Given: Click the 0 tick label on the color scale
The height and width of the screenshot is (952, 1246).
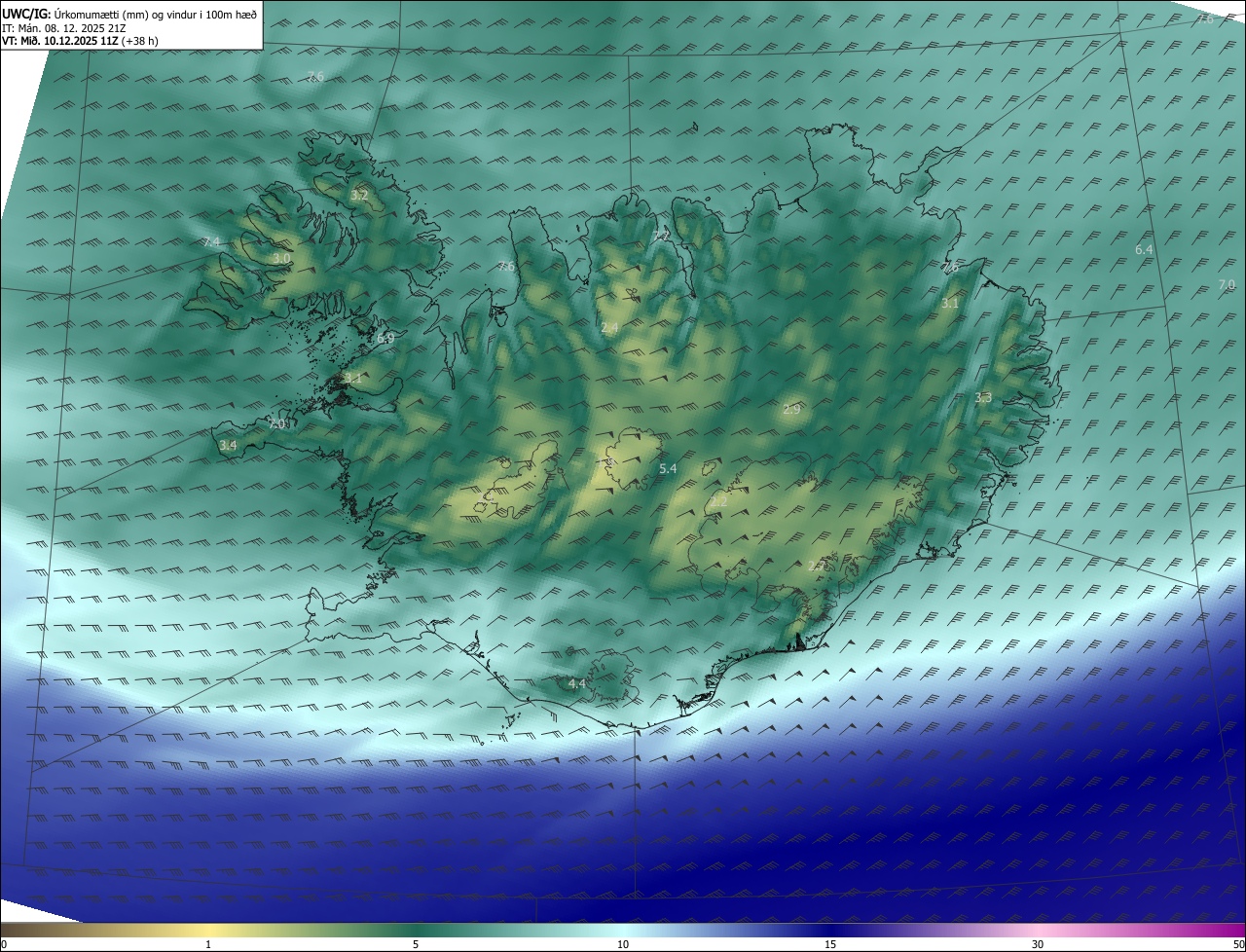Looking at the screenshot, I should click(4, 944).
